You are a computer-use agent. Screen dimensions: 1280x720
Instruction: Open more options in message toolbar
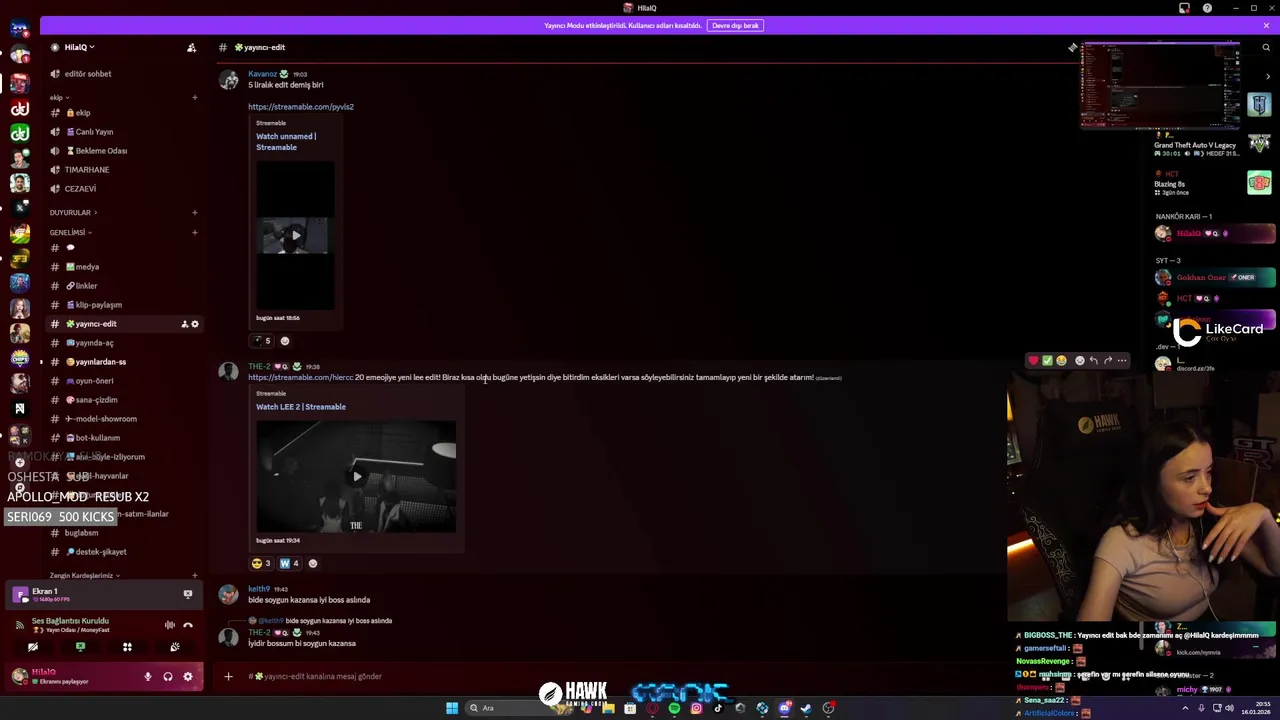click(1121, 360)
